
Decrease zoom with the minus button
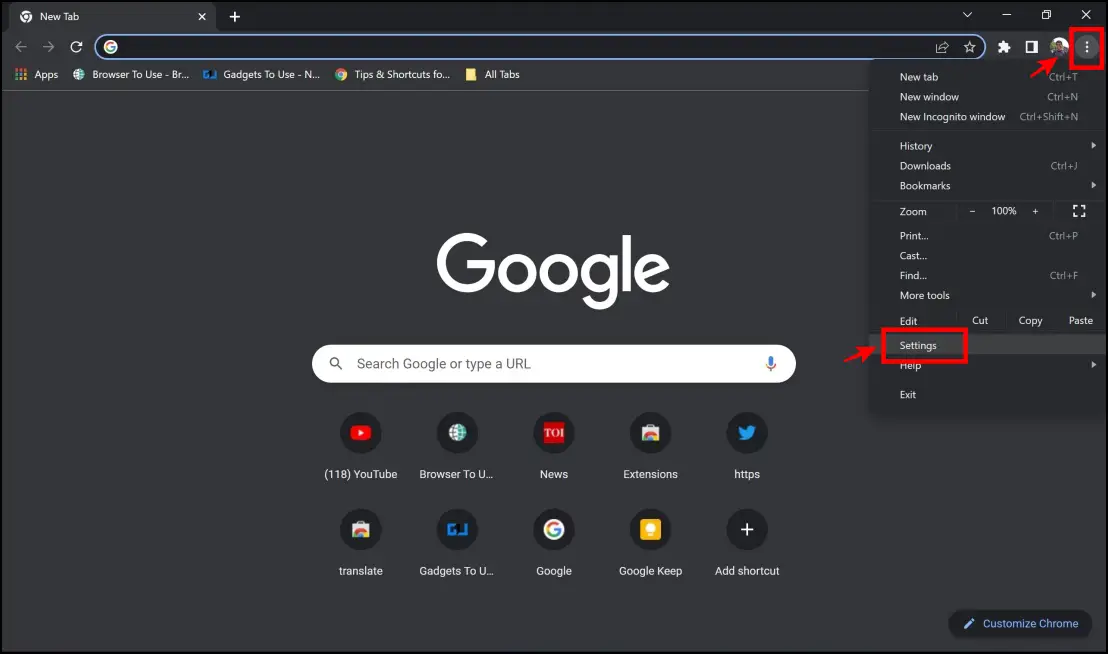click(972, 211)
